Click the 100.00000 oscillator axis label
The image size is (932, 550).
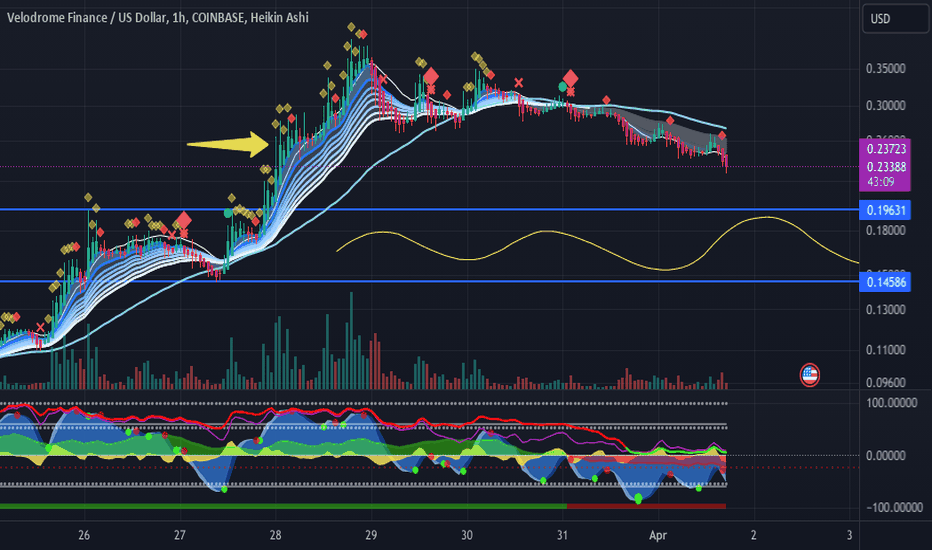[892, 403]
